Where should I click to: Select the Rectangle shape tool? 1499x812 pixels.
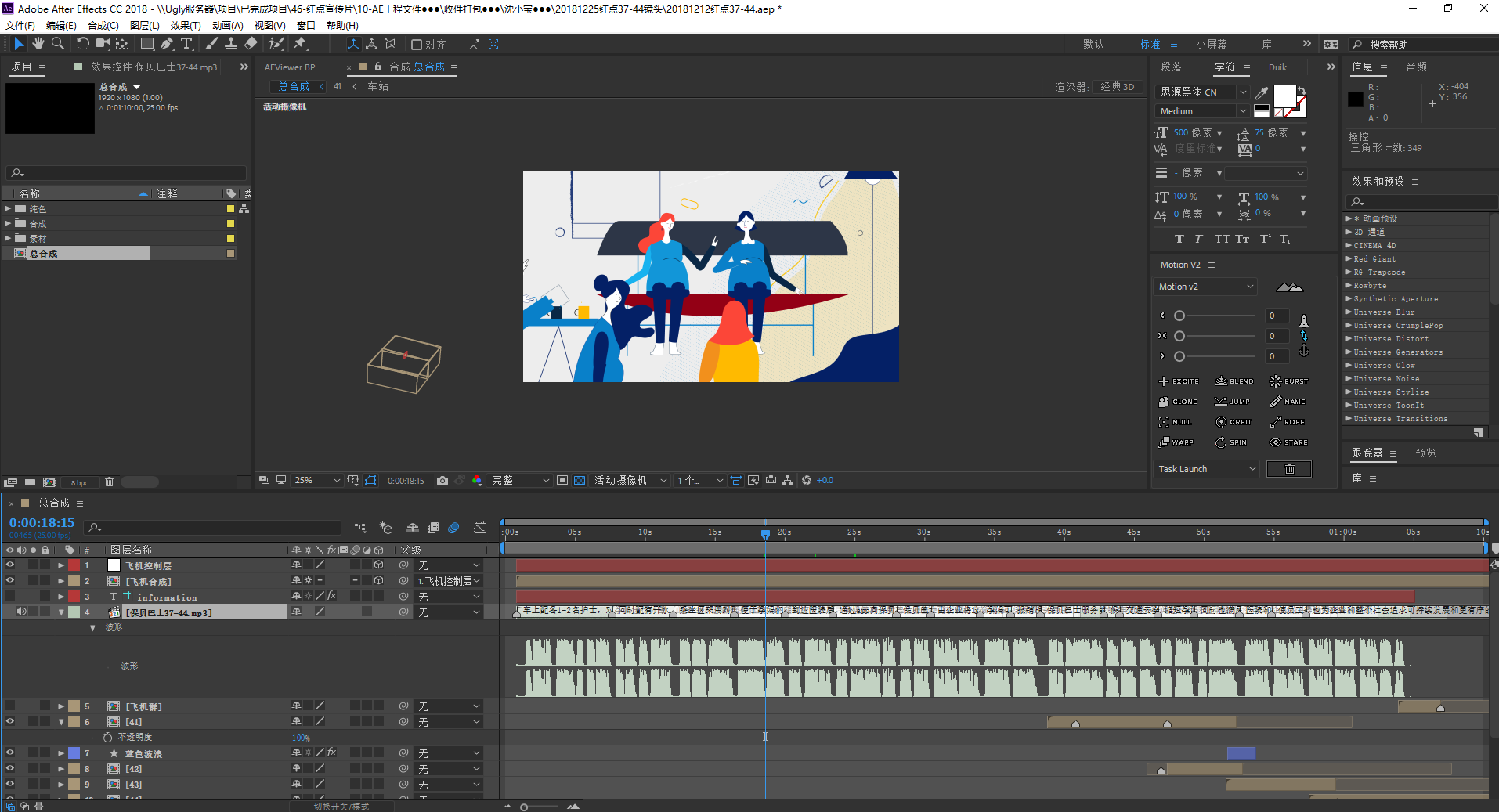tap(146, 44)
